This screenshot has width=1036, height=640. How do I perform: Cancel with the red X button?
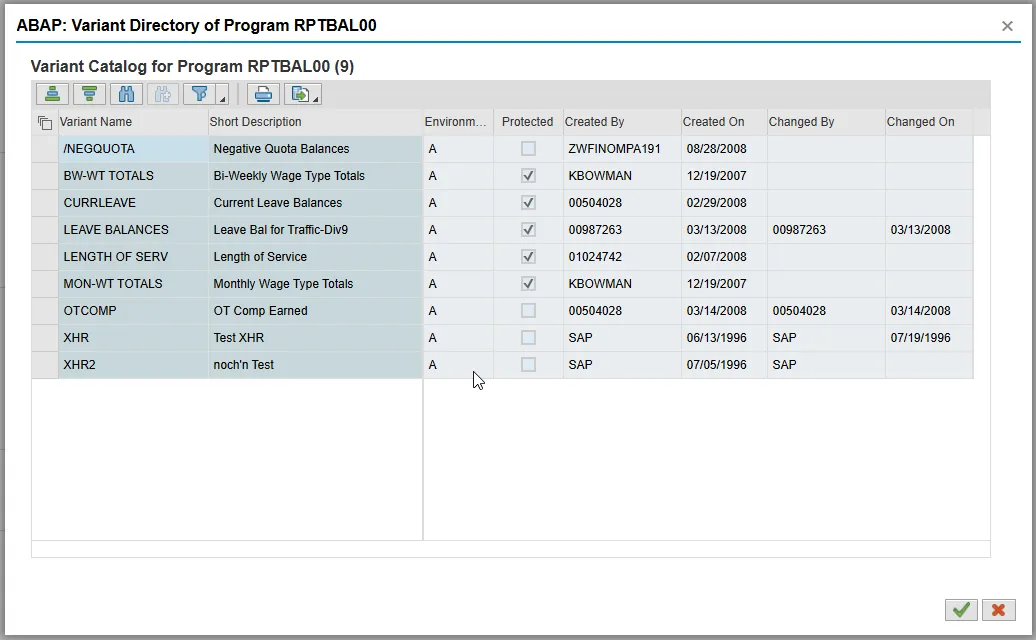coord(998,609)
